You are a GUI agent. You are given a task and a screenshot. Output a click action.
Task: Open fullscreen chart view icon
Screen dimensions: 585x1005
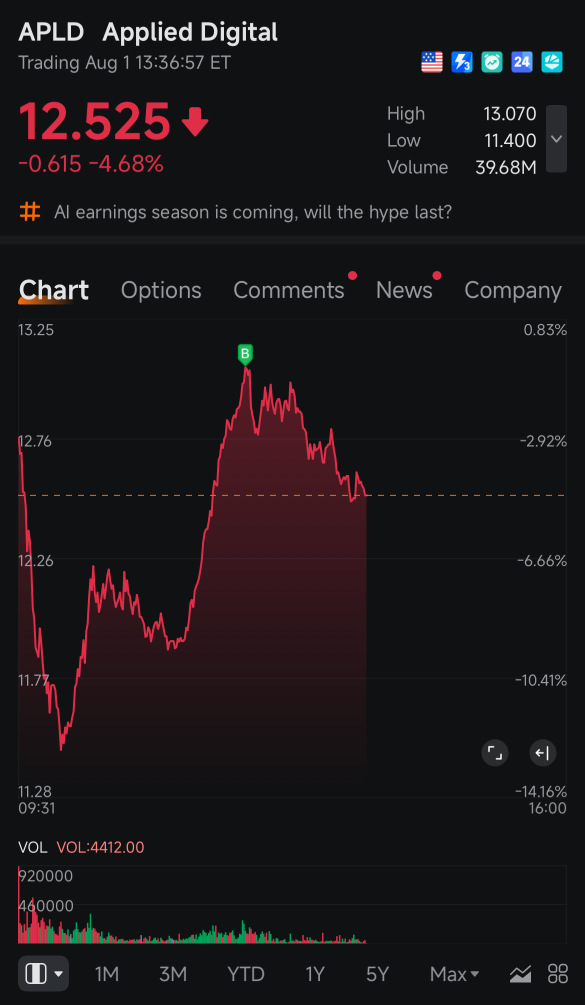point(495,752)
